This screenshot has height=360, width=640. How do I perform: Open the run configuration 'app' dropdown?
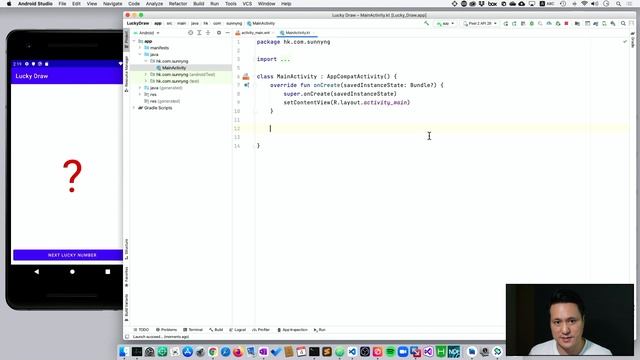tap(445, 24)
